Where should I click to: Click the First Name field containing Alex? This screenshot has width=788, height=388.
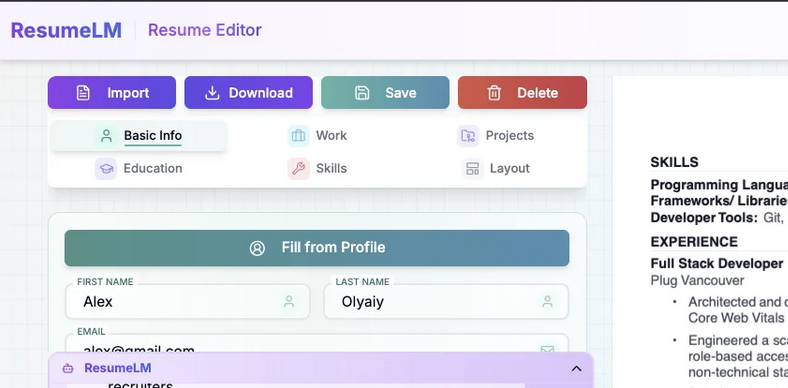[x=187, y=302]
